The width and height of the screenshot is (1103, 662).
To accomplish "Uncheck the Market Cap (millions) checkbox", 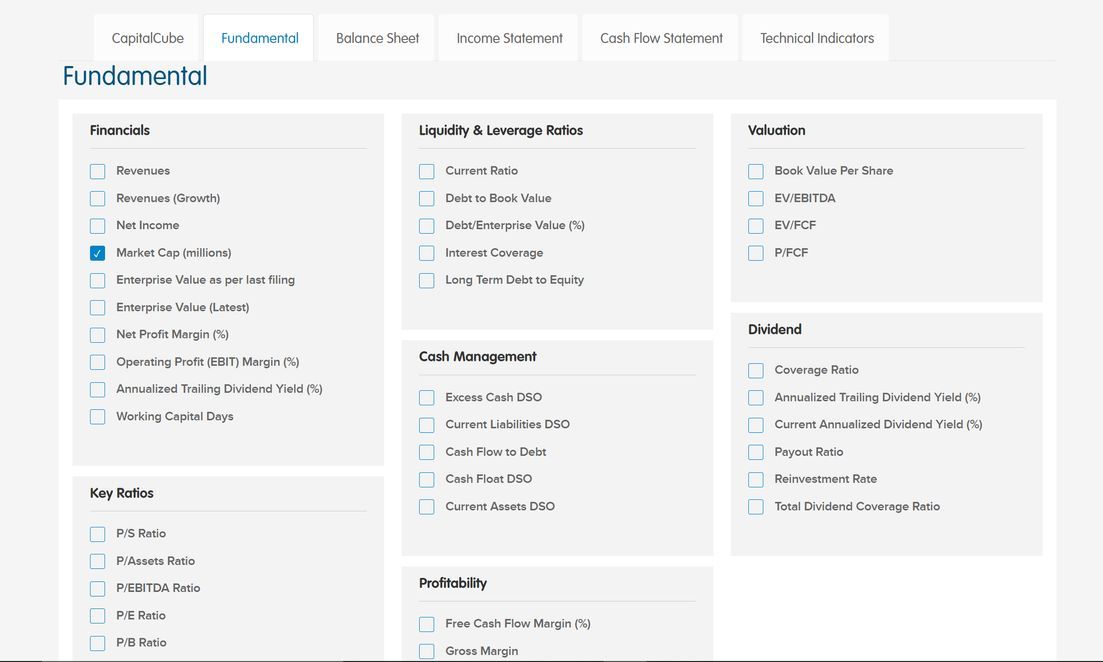I will (97, 253).
